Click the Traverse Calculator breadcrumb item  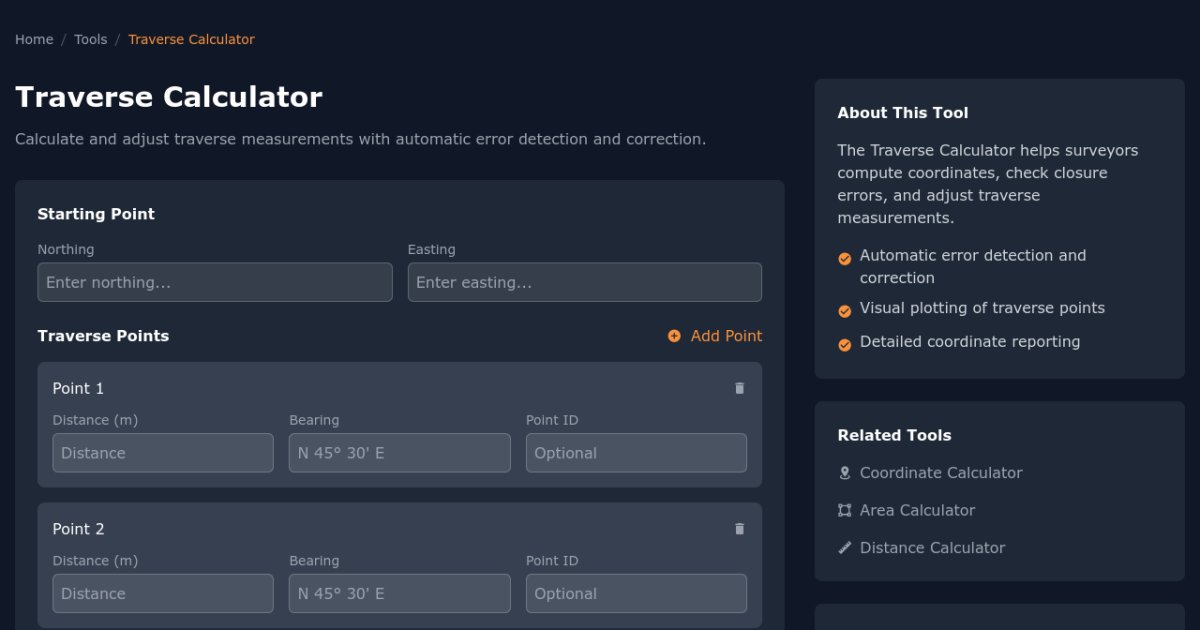tap(191, 40)
